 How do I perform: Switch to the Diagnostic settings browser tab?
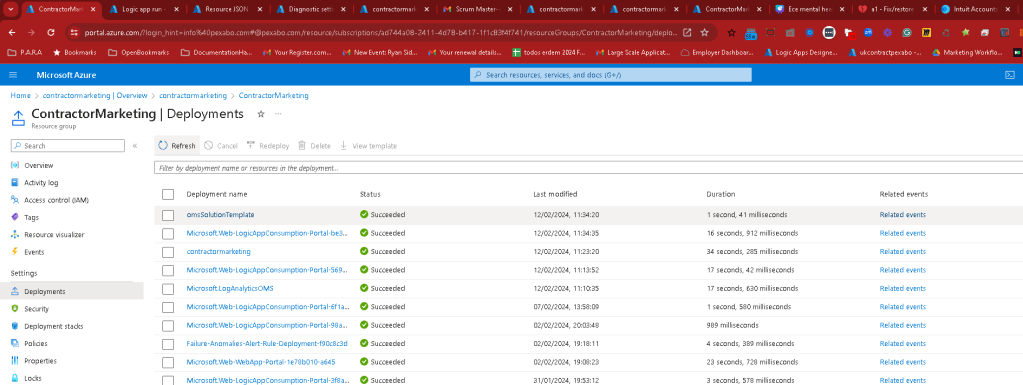click(311, 10)
